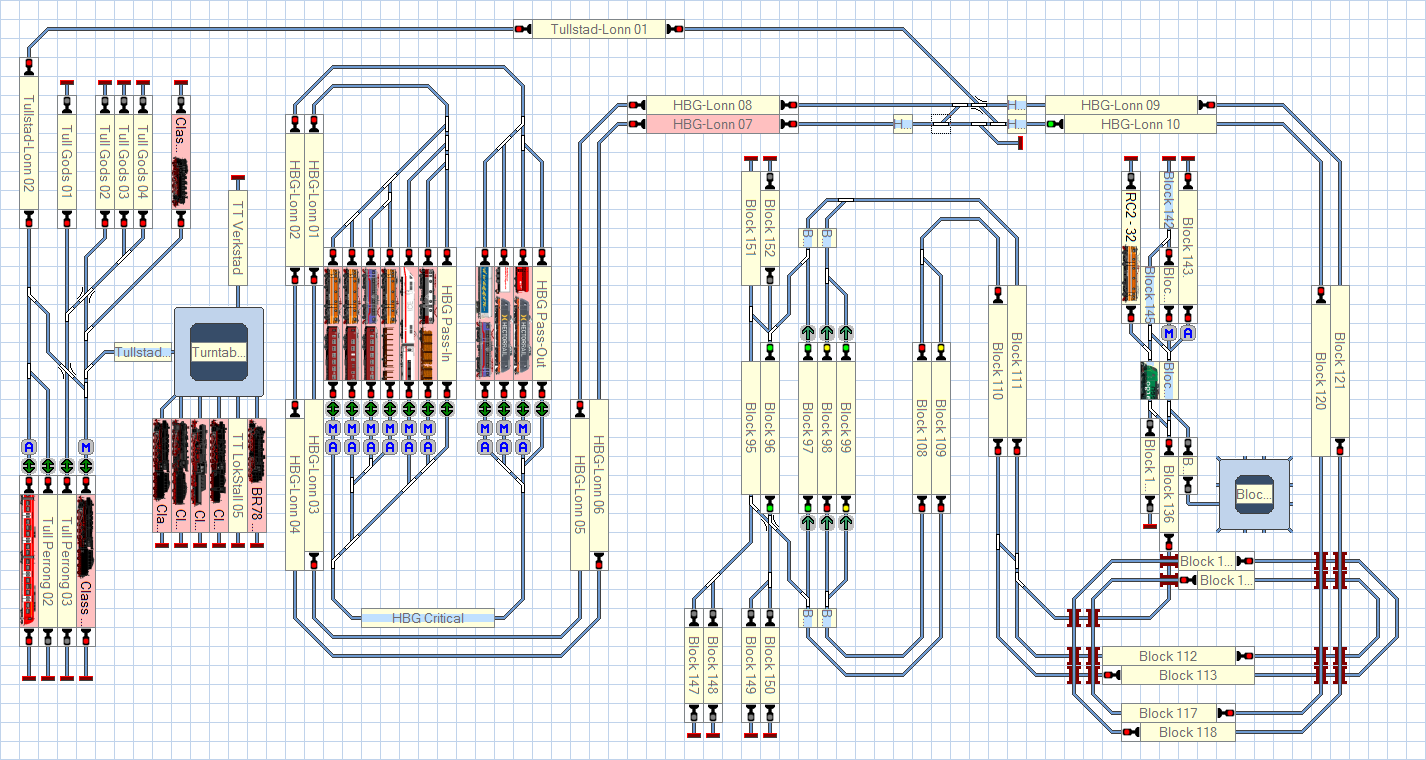Click the A marker above Tull Perrong 02
The height and width of the screenshot is (760, 1426).
point(29,447)
